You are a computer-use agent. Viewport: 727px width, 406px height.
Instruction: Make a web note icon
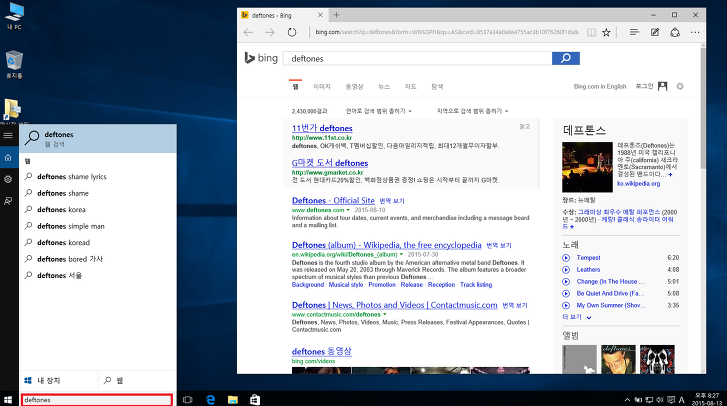click(655, 32)
